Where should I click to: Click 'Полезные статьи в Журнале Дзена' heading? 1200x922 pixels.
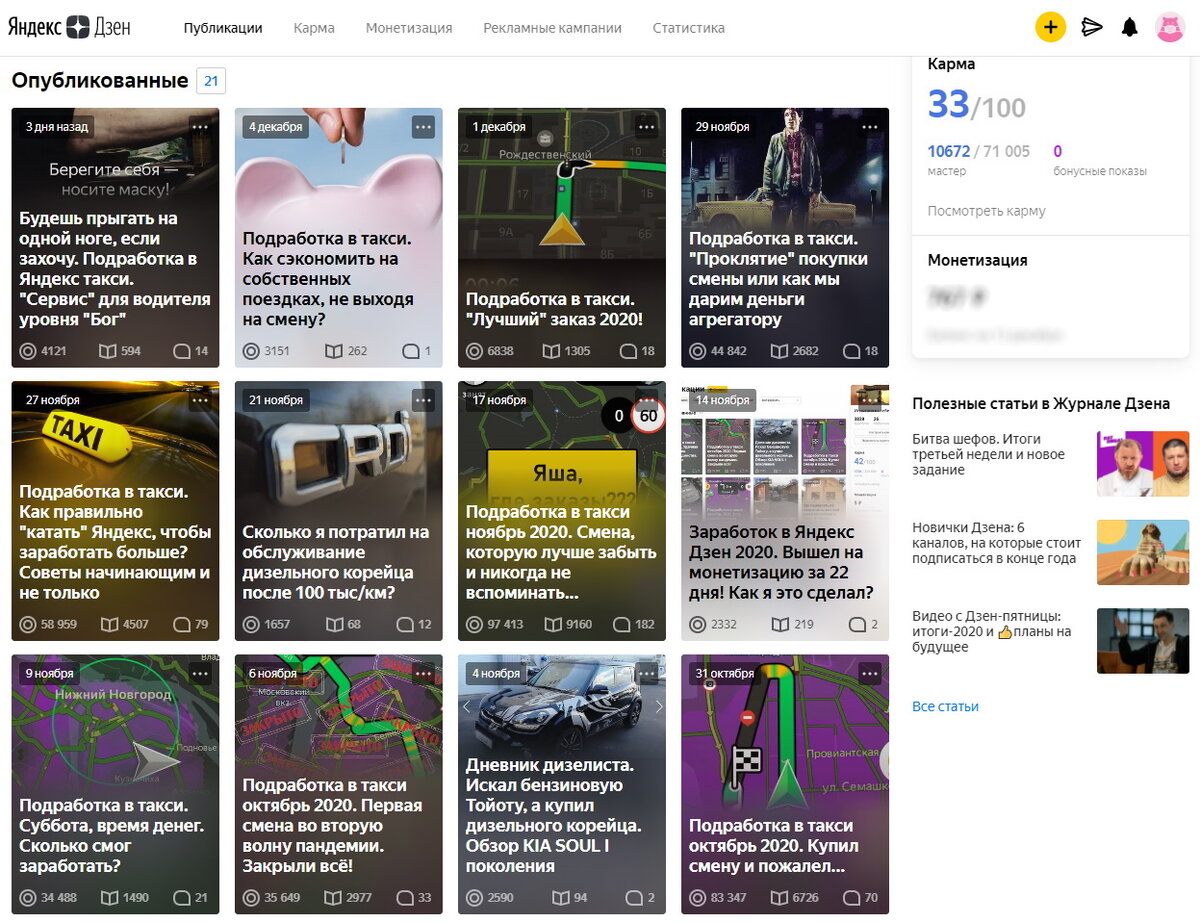1041,404
